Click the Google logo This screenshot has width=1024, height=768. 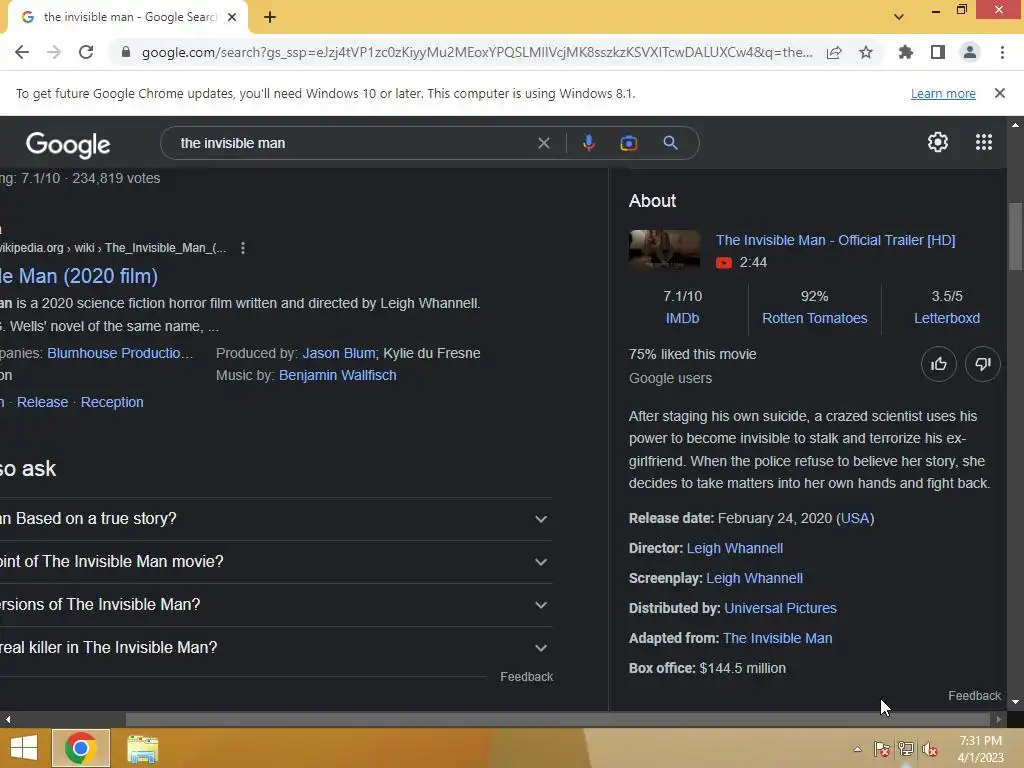[x=68, y=144]
